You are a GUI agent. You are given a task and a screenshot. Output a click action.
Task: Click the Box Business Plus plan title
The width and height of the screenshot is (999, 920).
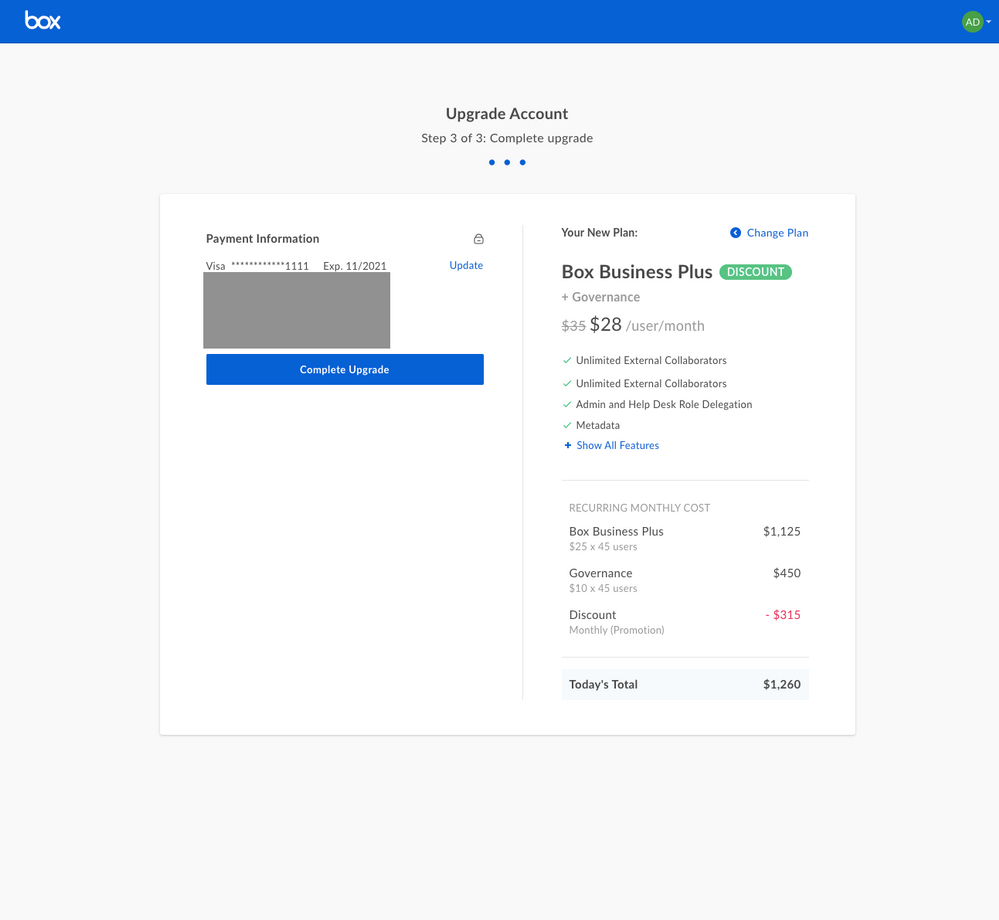[x=637, y=272]
